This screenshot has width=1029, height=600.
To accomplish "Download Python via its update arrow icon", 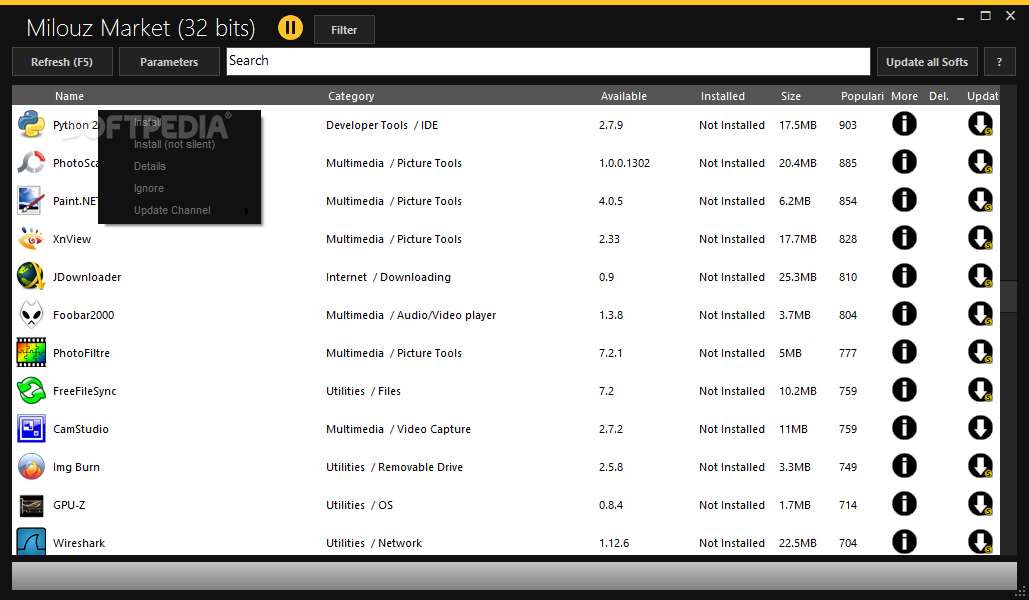I will pos(980,124).
